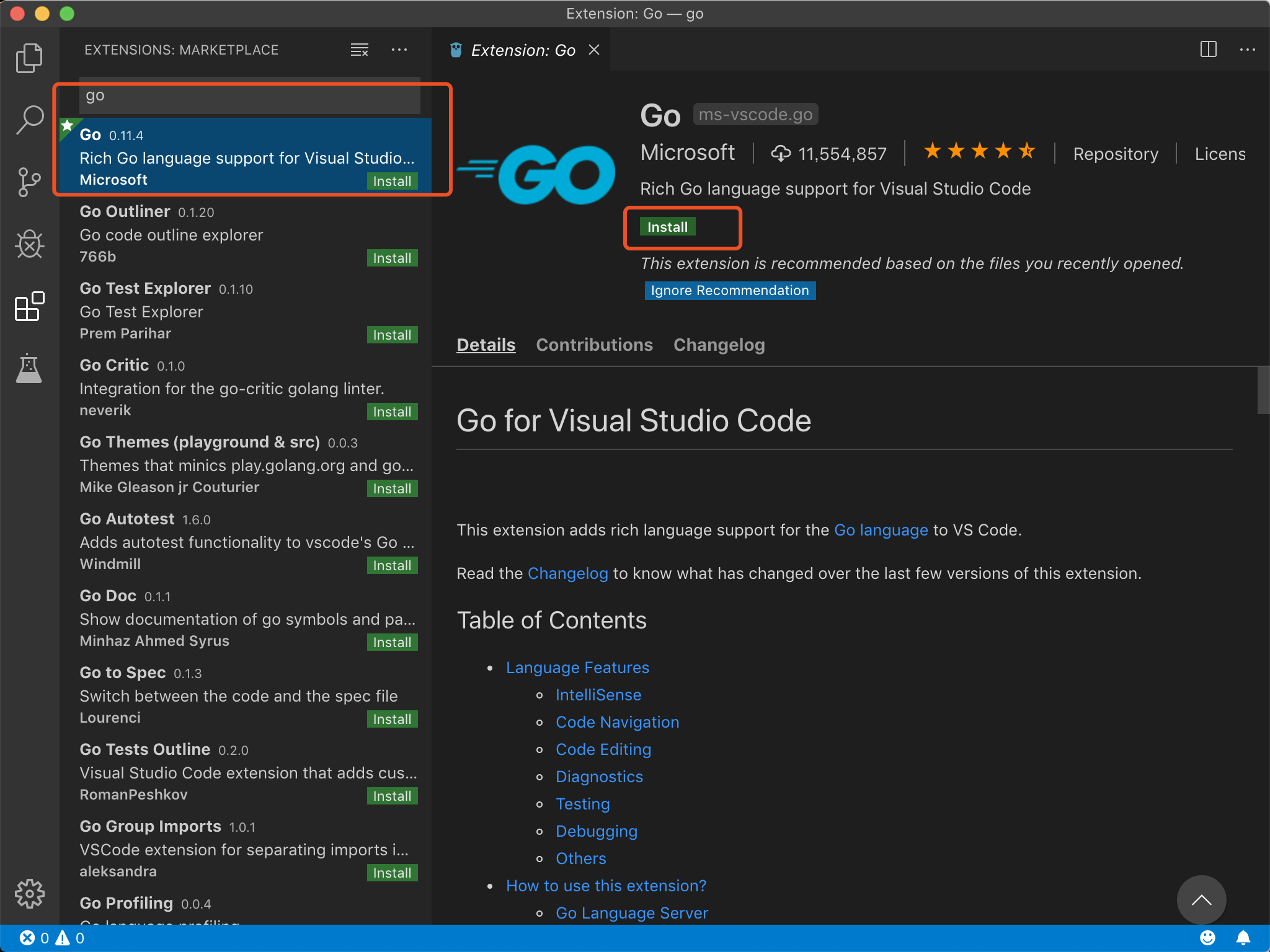
Task: Open 'How to use this extension?' link
Action: (x=606, y=886)
